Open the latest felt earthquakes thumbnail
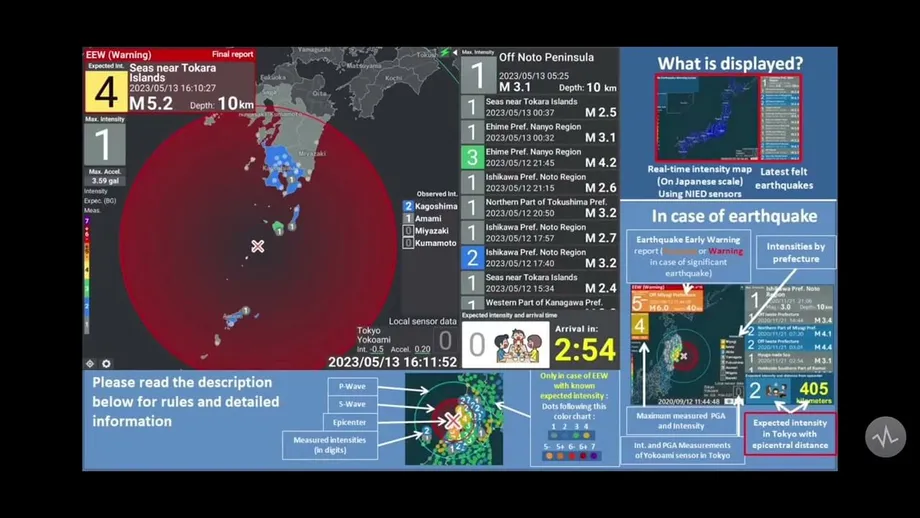The width and height of the screenshot is (920, 518). click(x=782, y=117)
